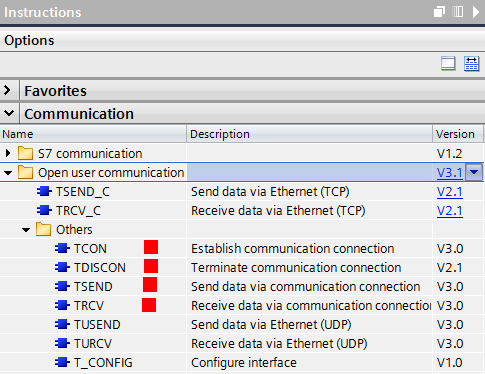Click the V1.0 version cell for T_CONFIG
The width and height of the screenshot is (485, 374).
click(x=450, y=363)
